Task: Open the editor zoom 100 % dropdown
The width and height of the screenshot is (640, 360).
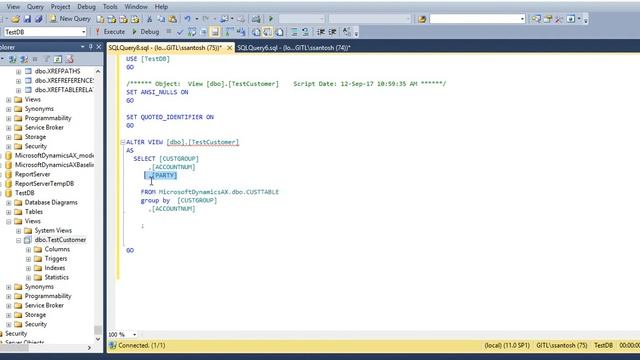Action: (134, 335)
